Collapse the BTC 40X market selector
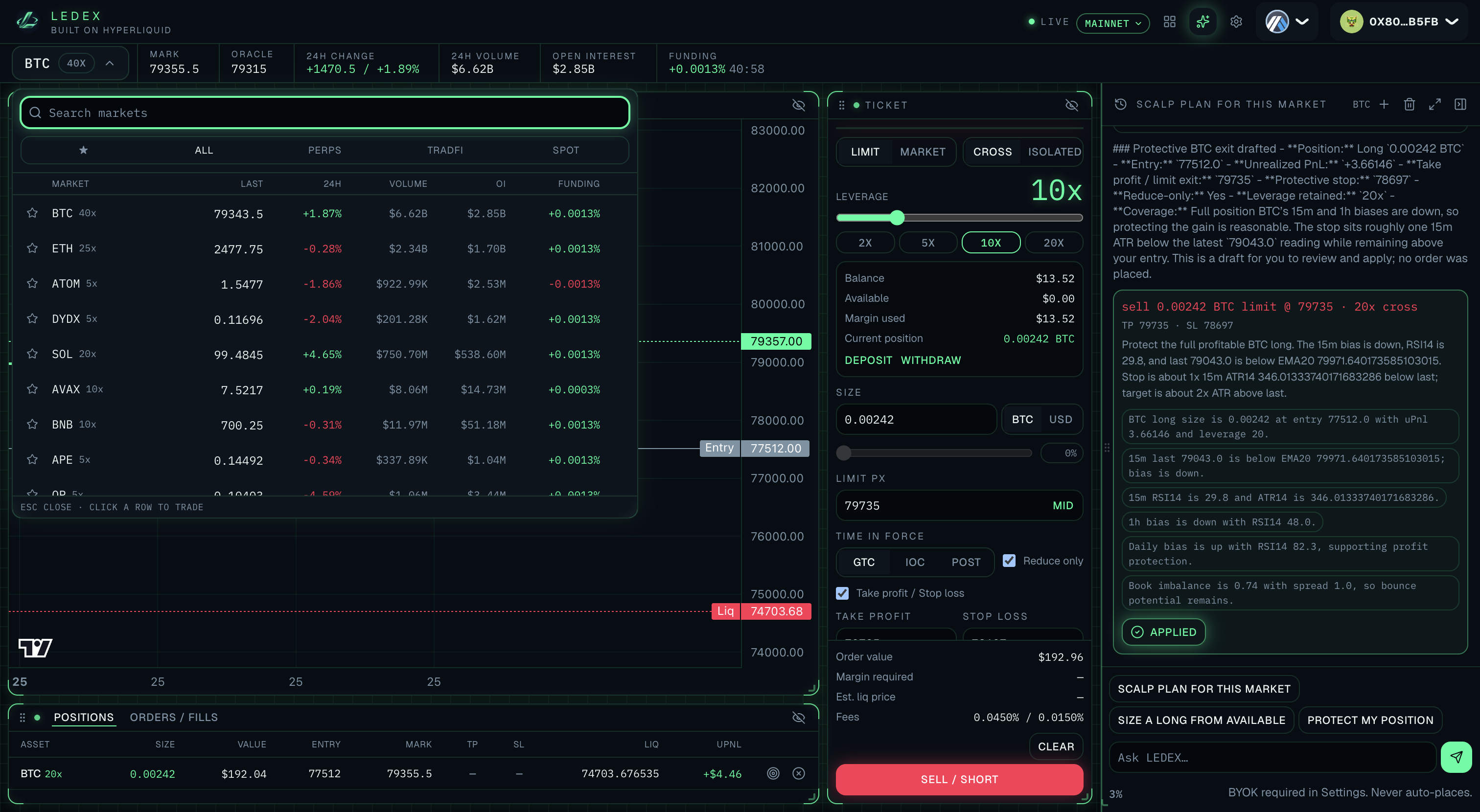 point(70,63)
